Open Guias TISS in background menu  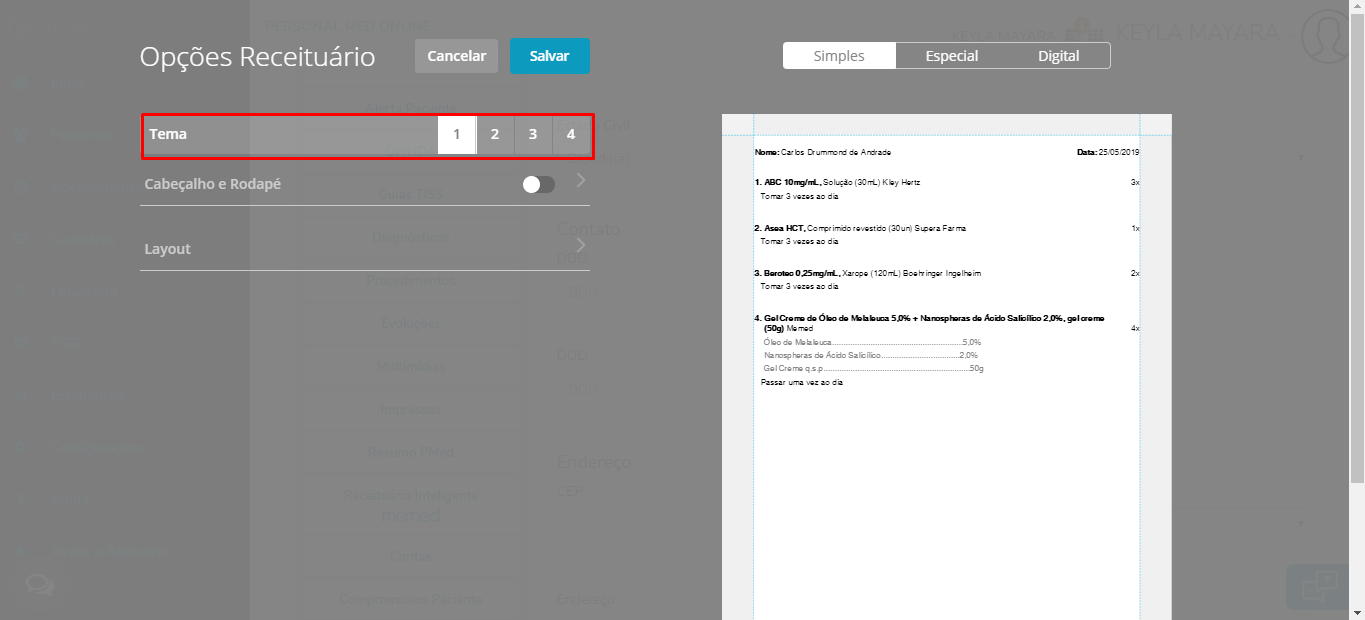411,194
